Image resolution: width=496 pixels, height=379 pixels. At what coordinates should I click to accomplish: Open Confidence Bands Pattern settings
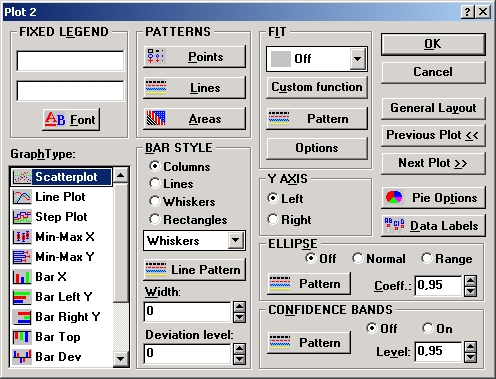[309, 342]
